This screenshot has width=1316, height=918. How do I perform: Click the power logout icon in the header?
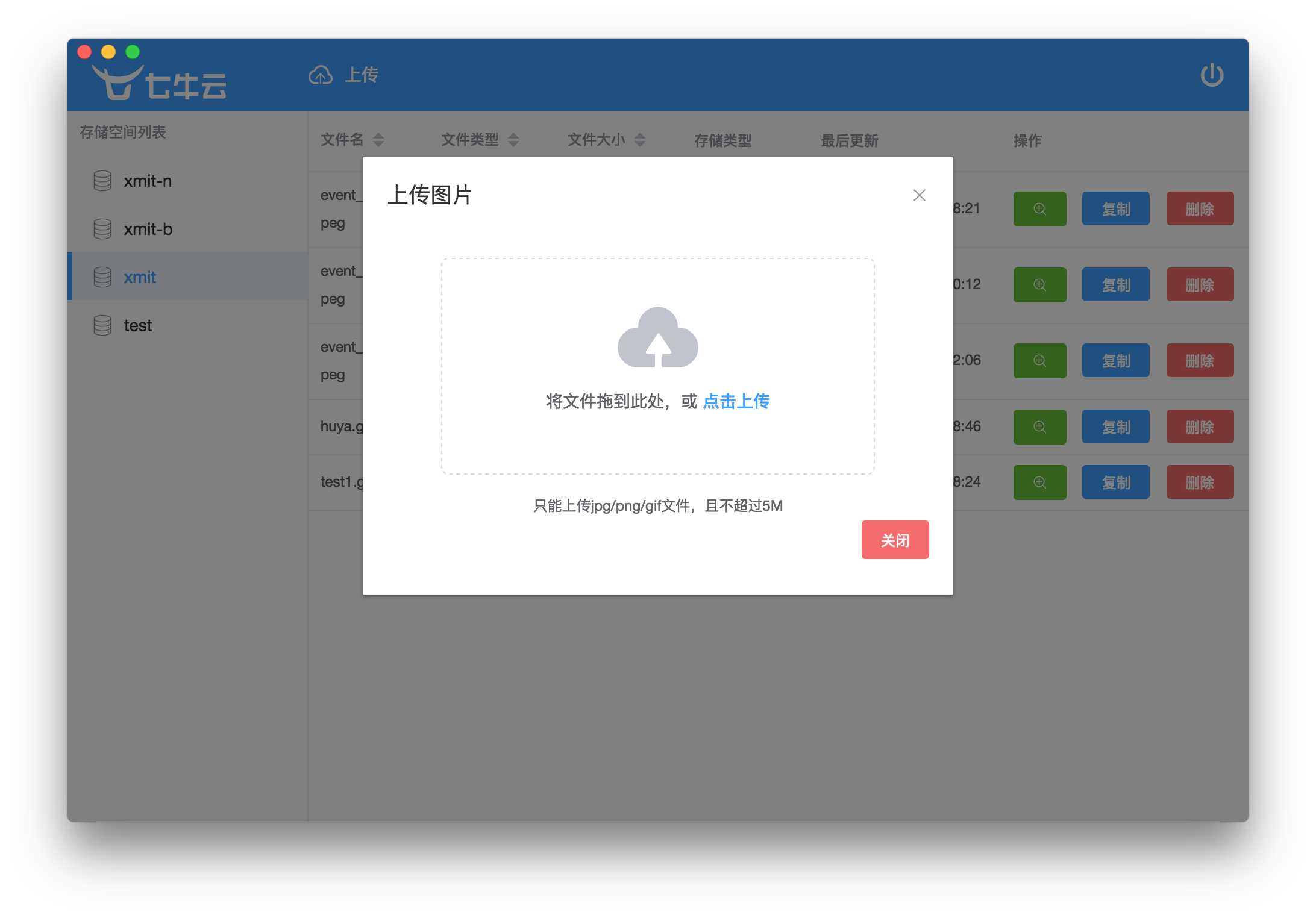click(1212, 75)
